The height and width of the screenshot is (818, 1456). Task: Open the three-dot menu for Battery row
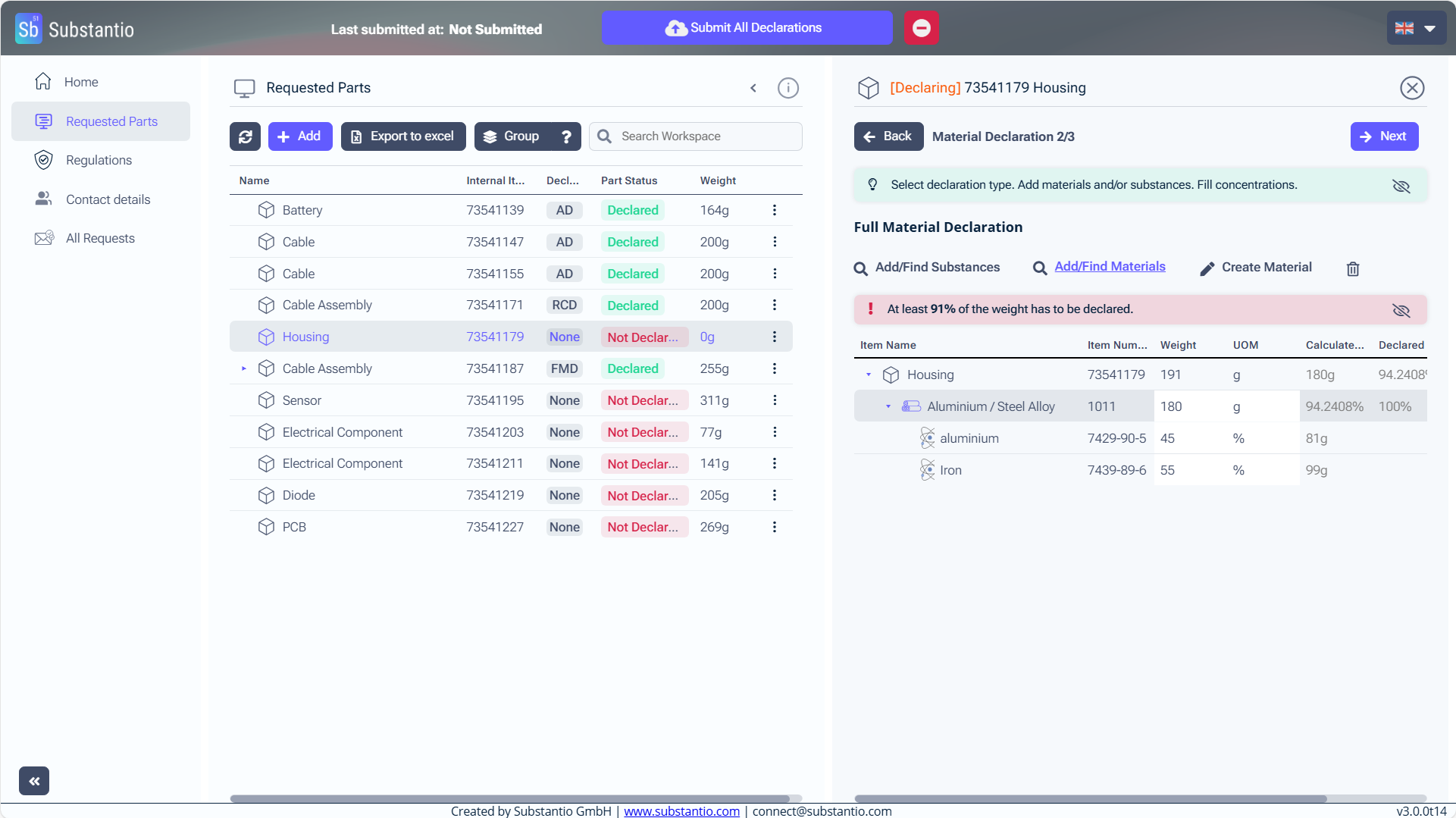coord(774,210)
